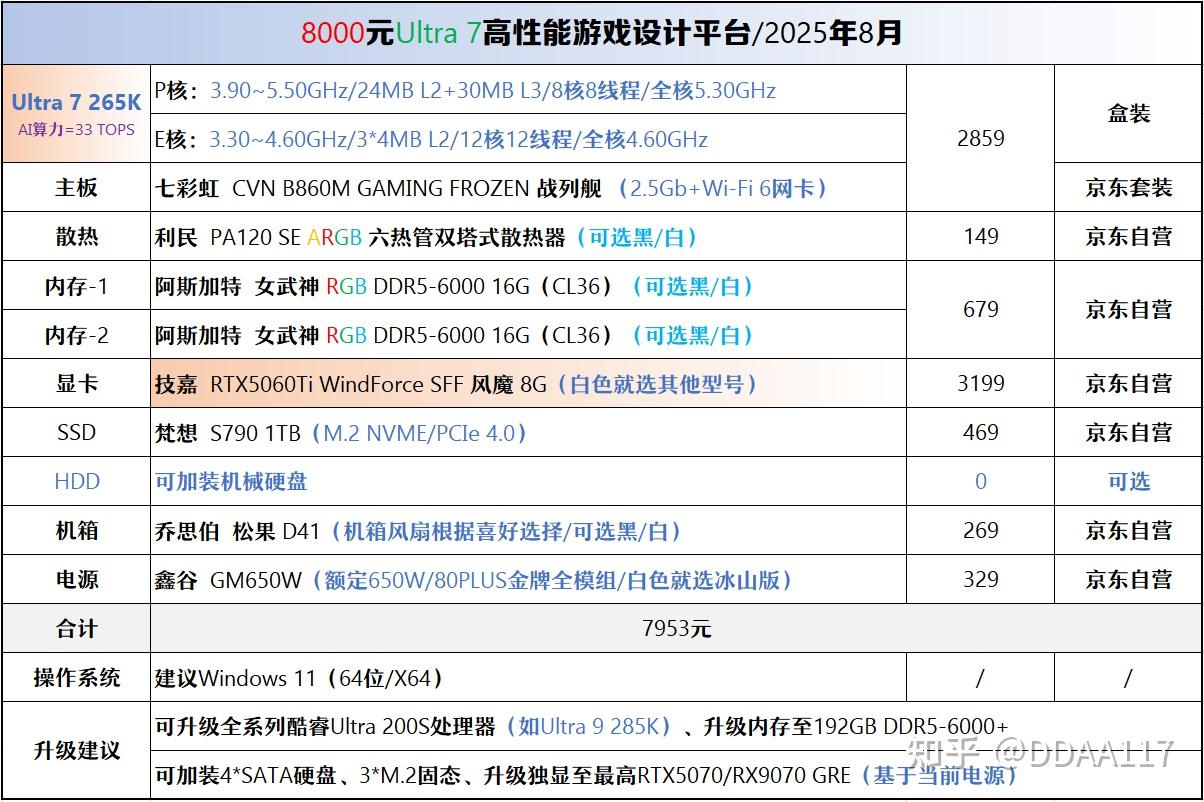Click the Ultra 7 265K processor cell
The height and width of the screenshot is (802, 1204).
[76, 114]
